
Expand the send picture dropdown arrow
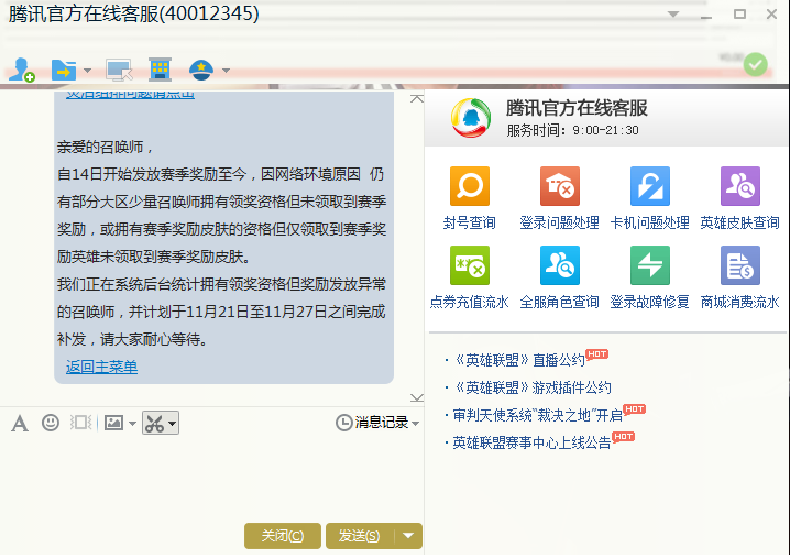132,424
